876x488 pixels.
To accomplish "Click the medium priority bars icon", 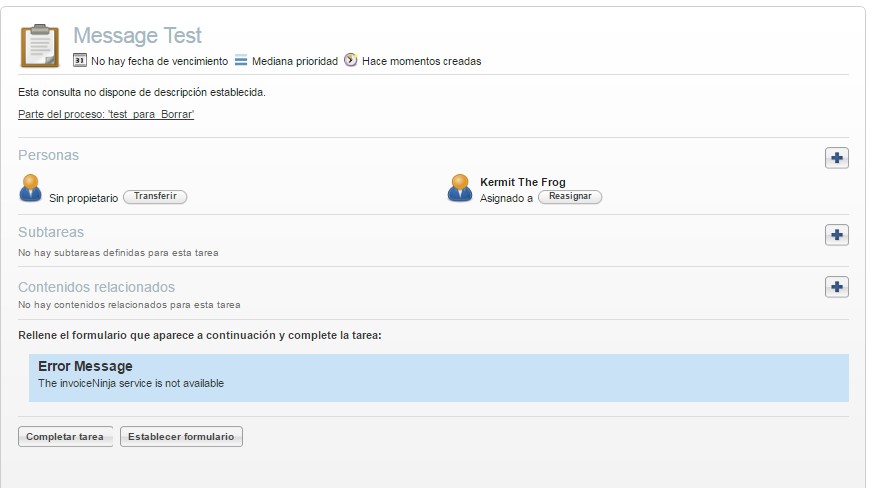I will coord(241,61).
